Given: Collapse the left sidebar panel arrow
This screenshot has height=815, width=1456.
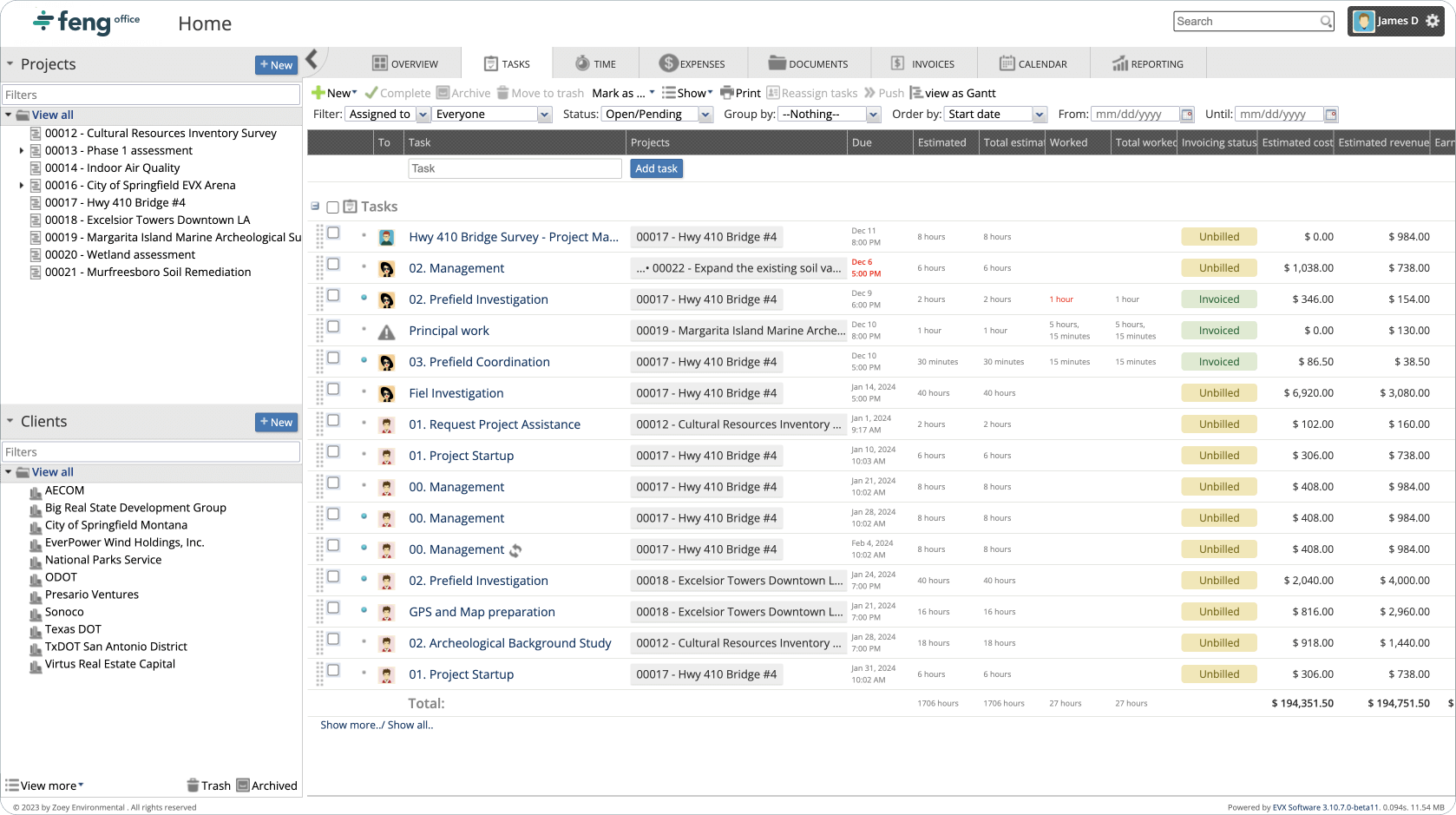Looking at the screenshot, I should coord(312,59).
